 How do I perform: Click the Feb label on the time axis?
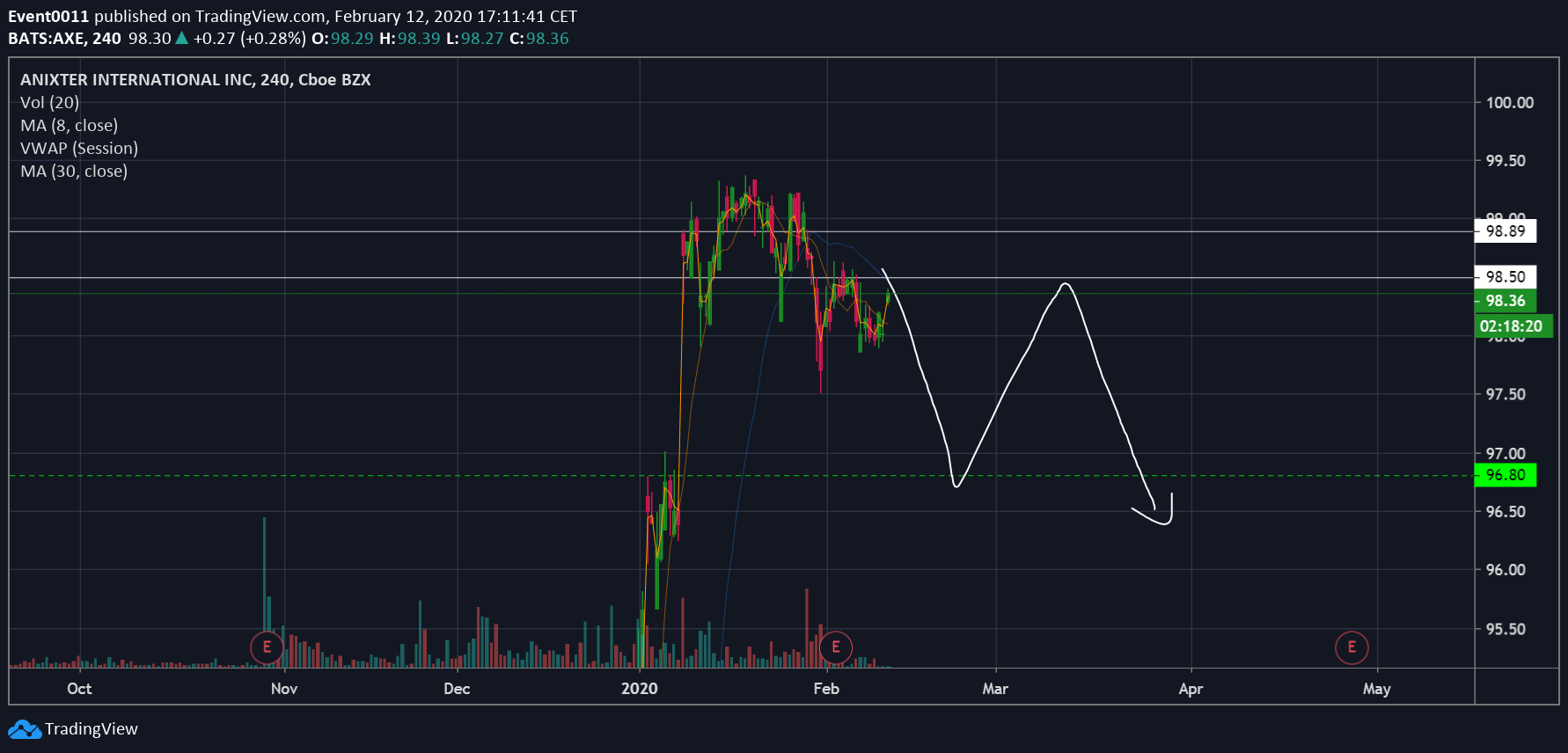point(826,689)
